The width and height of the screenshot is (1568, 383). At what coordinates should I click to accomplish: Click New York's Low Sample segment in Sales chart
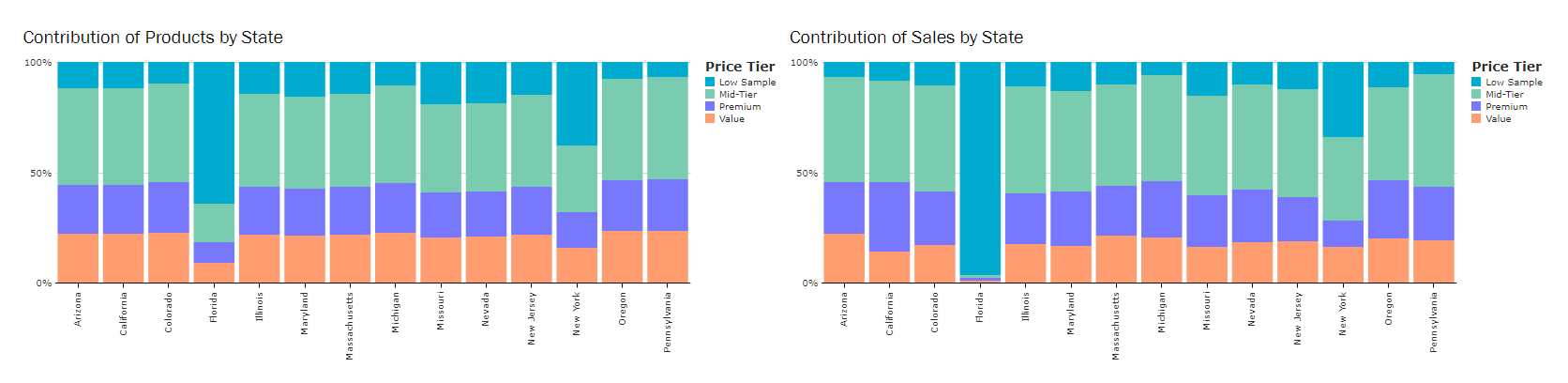(1343, 100)
